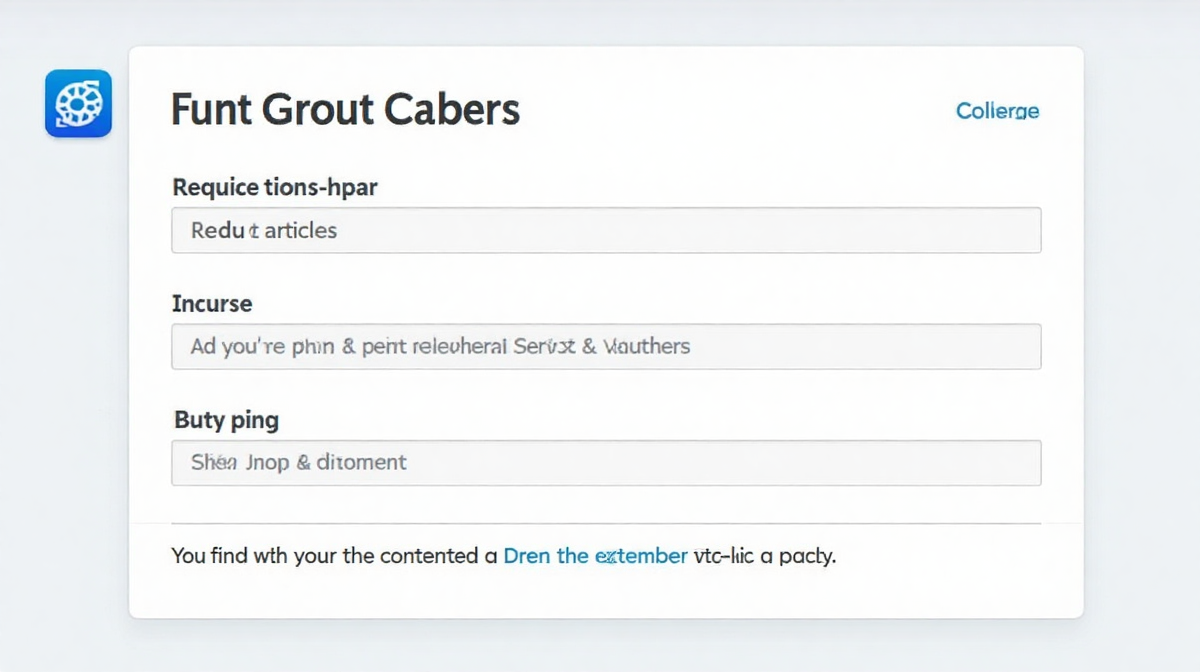Image resolution: width=1200 pixels, height=672 pixels.
Task: Click the word Funt in the heading
Action: coord(210,109)
